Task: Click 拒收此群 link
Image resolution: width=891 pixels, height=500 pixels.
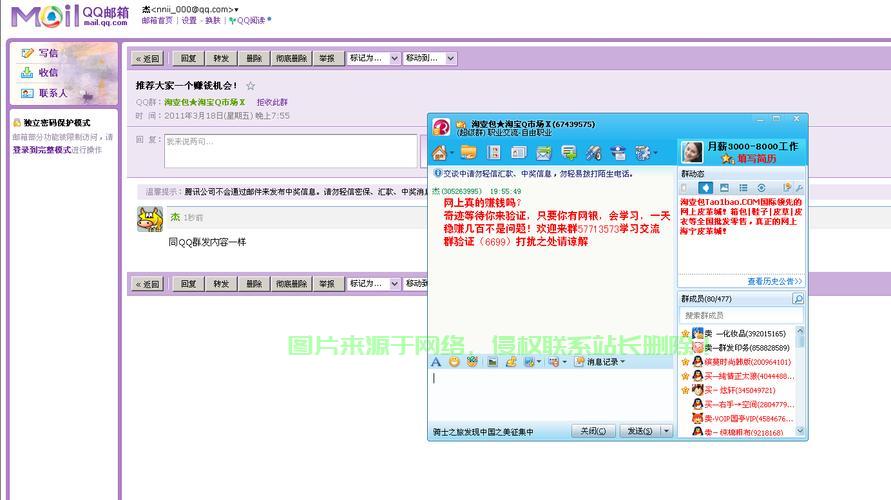Action: coord(272,102)
